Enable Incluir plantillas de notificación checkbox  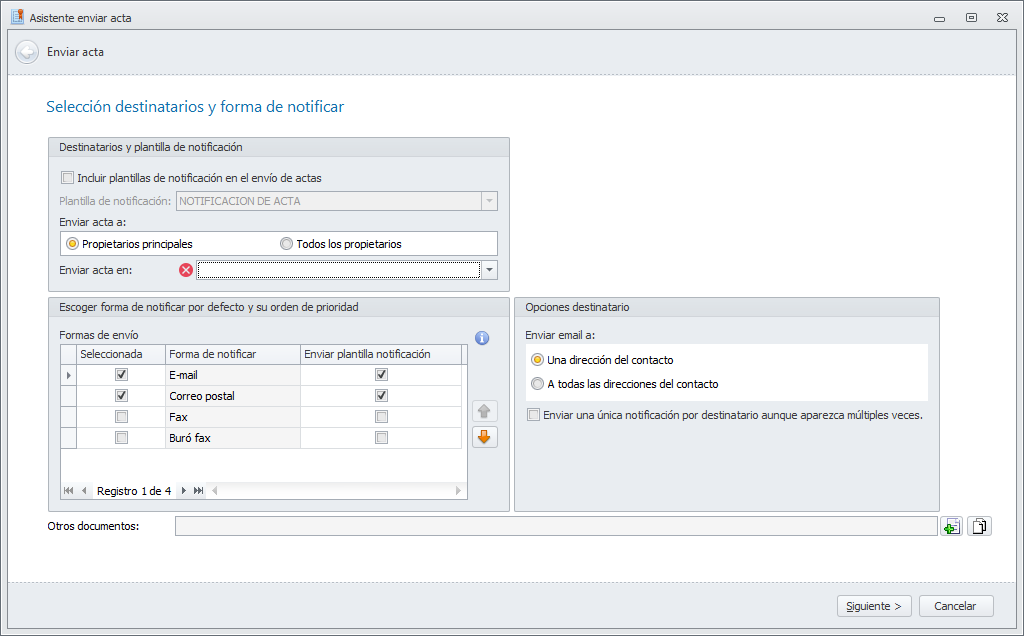(x=68, y=178)
